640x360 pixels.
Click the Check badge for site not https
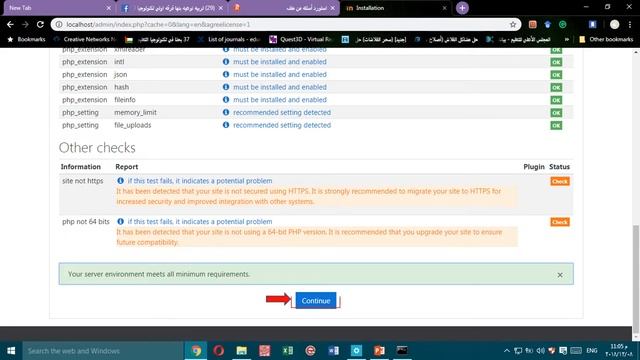click(560, 181)
